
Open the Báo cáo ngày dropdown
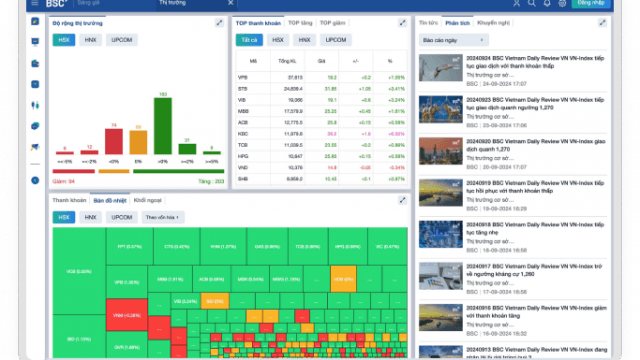click(453, 40)
